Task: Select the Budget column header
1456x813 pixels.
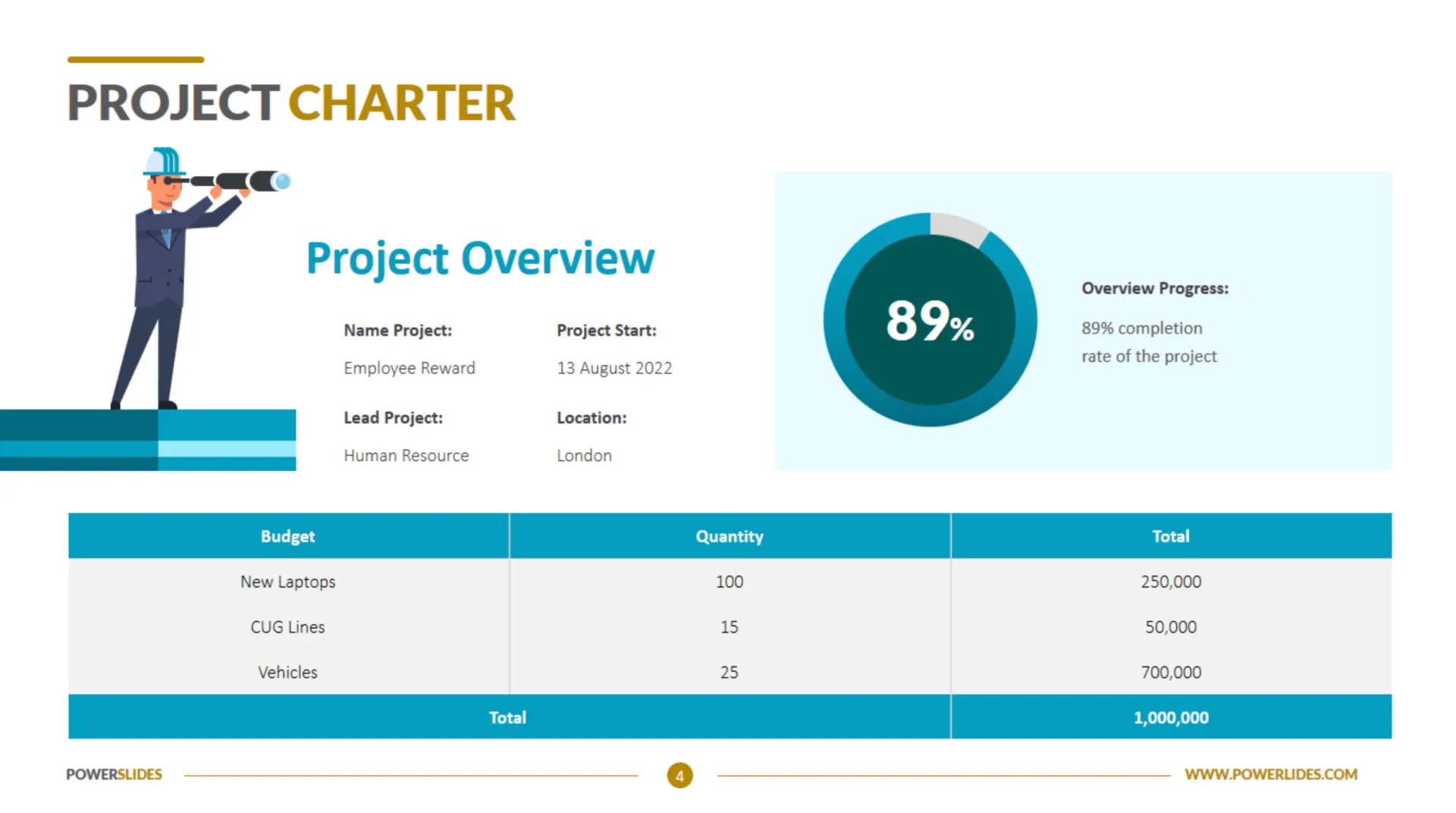Action: click(x=288, y=536)
